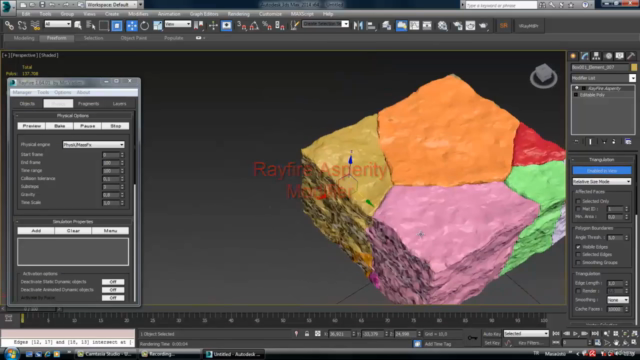This screenshot has width=640, height=360.
Task: Open the Utilities command panel tab
Action: click(x=631, y=56)
